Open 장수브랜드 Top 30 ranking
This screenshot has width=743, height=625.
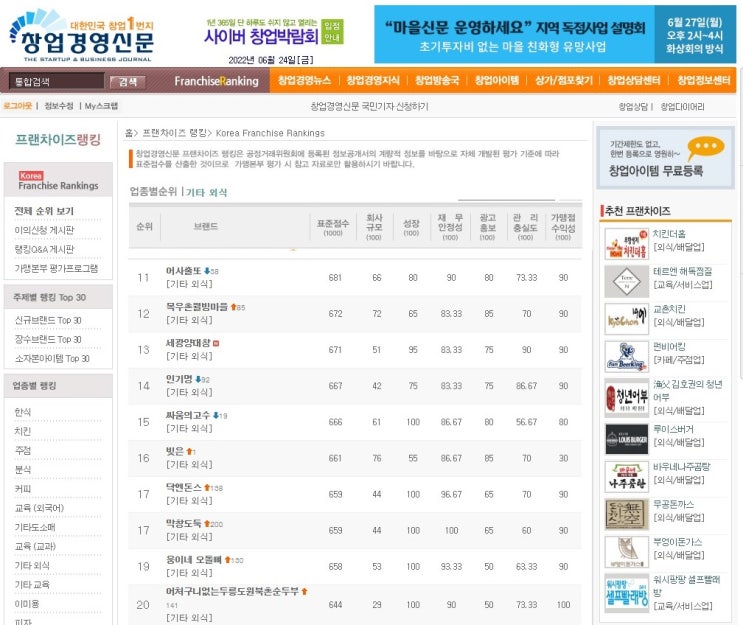48,339
